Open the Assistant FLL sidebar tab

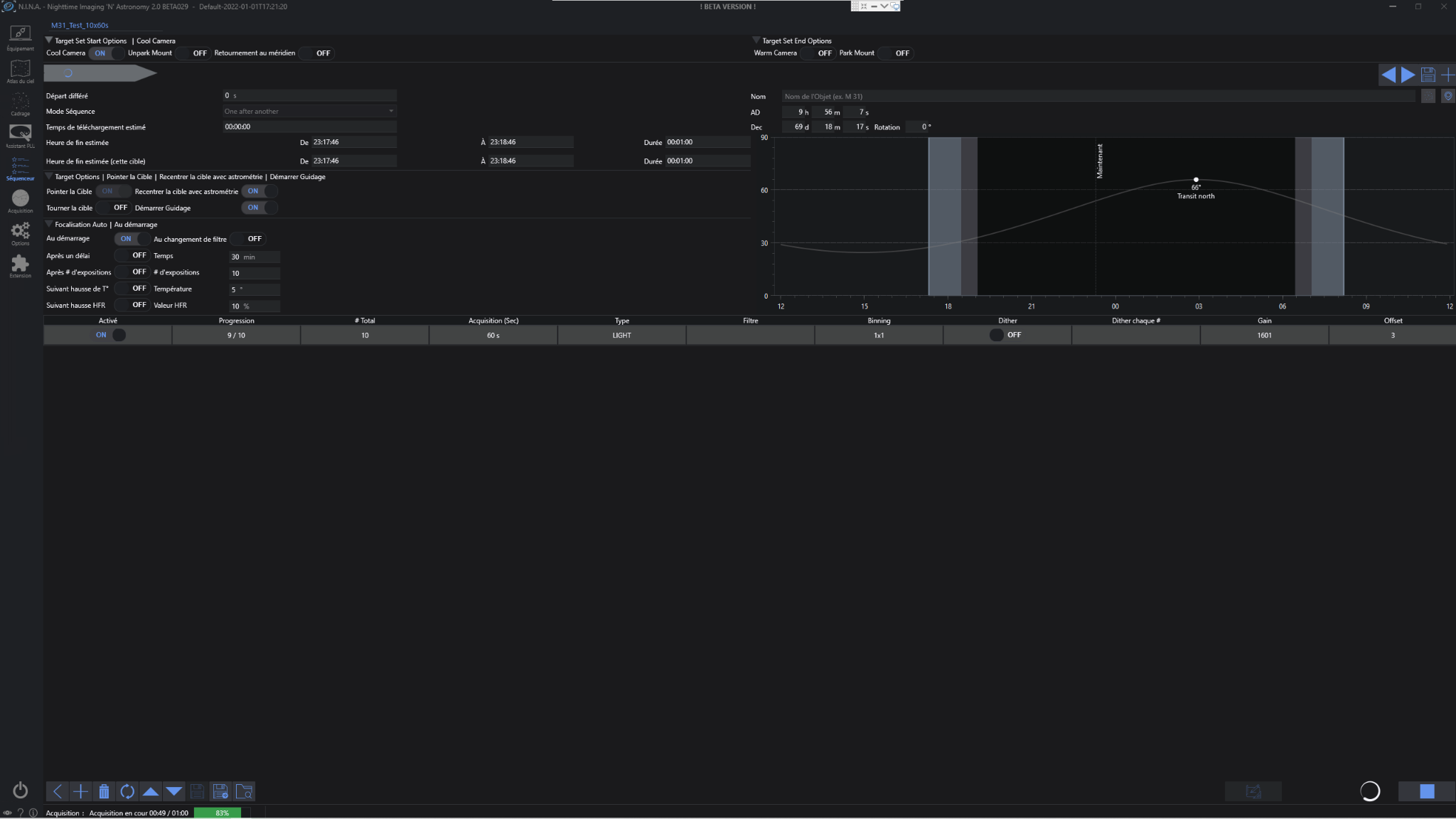tap(20, 136)
